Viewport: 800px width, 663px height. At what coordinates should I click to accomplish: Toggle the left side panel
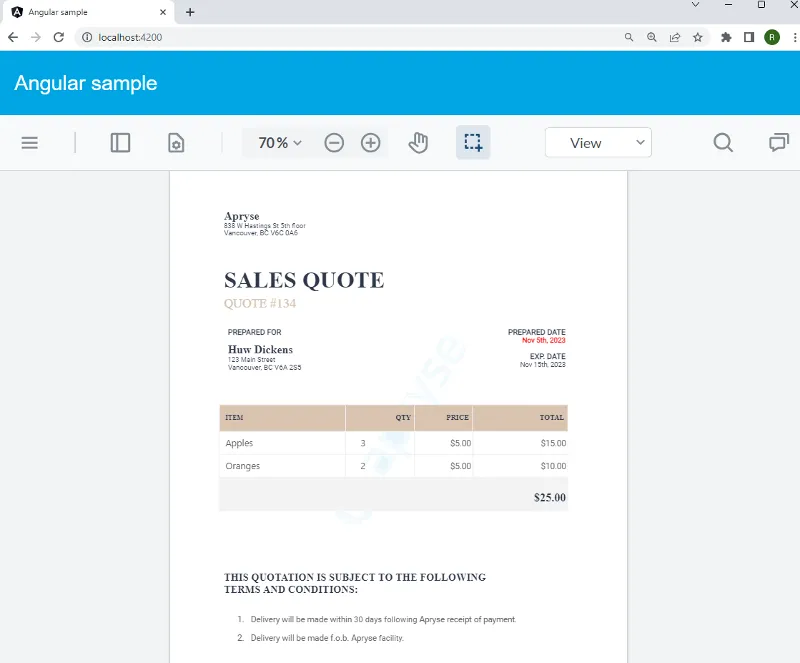[120, 143]
